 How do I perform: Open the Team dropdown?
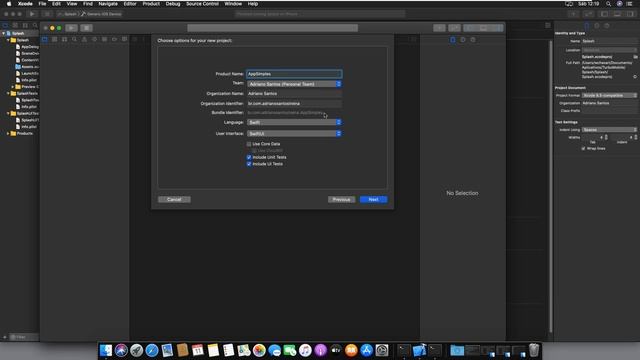point(294,84)
